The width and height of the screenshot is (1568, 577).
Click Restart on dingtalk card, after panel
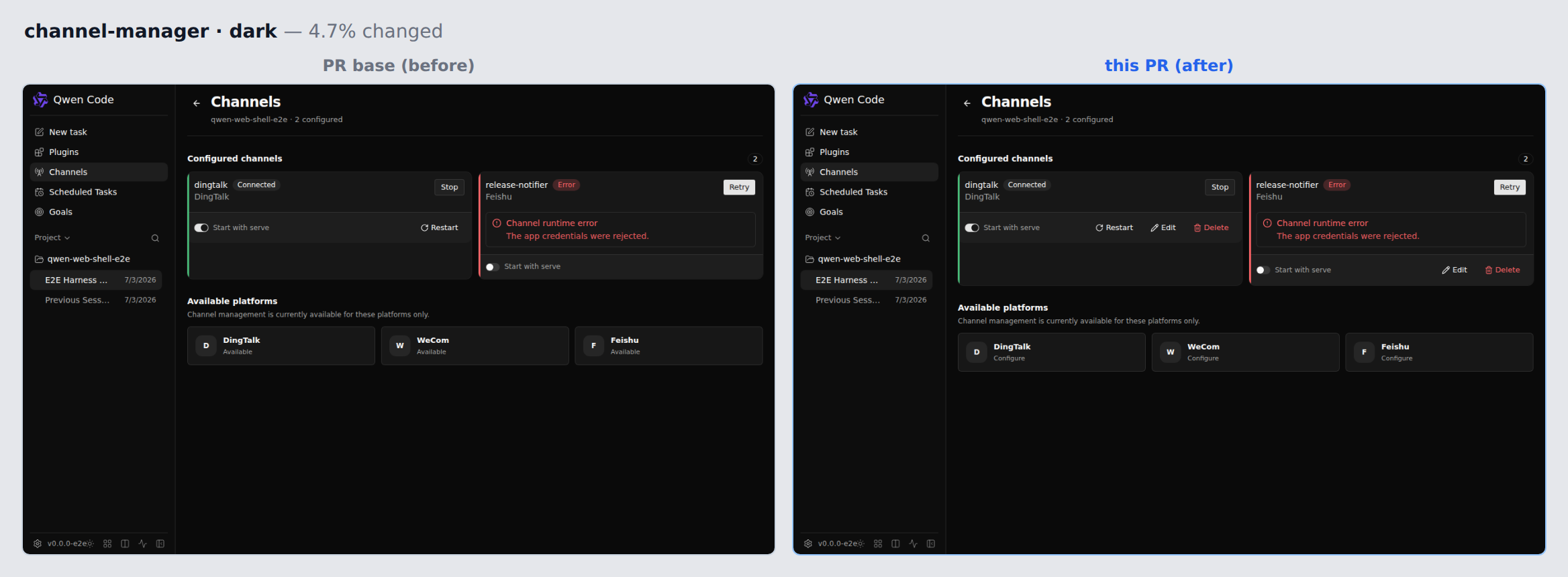(x=1114, y=228)
